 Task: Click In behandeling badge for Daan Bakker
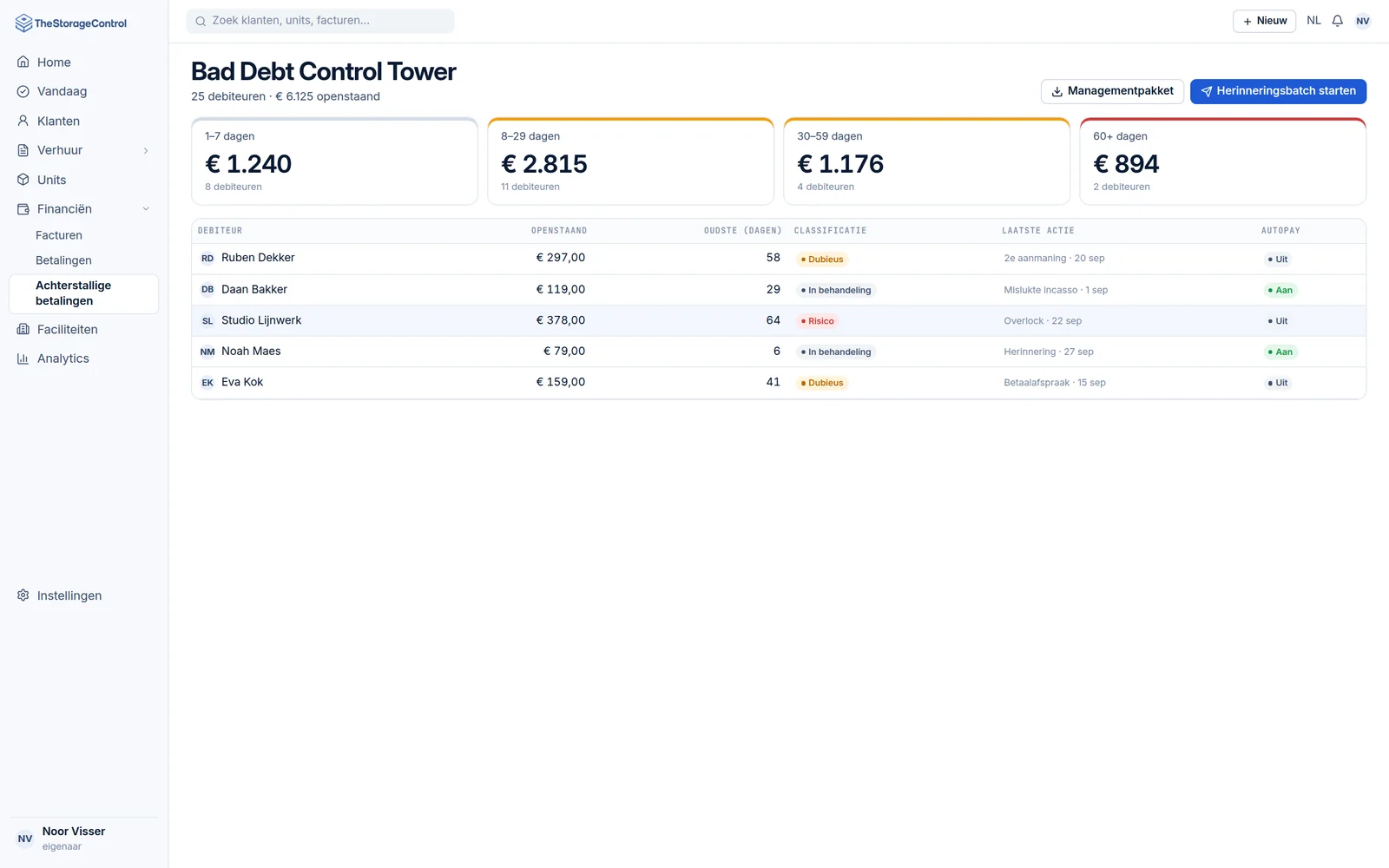(x=836, y=290)
